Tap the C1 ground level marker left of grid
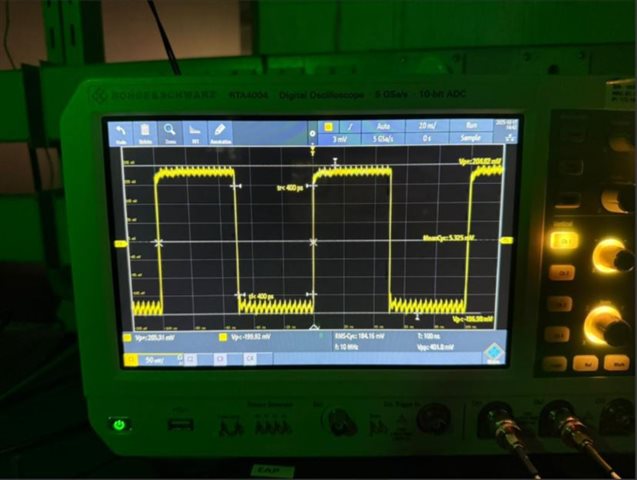Screen dimensions: 637x480 click(x=121, y=244)
